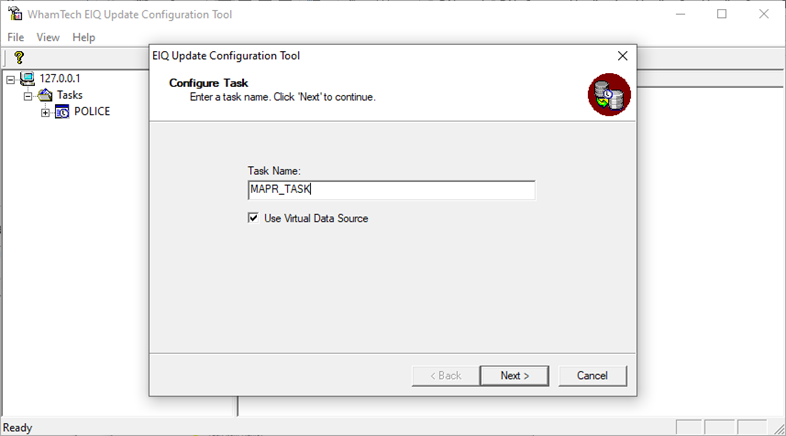786x436 pixels.
Task: Click the Ready status bar text
Action: point(18,427)
